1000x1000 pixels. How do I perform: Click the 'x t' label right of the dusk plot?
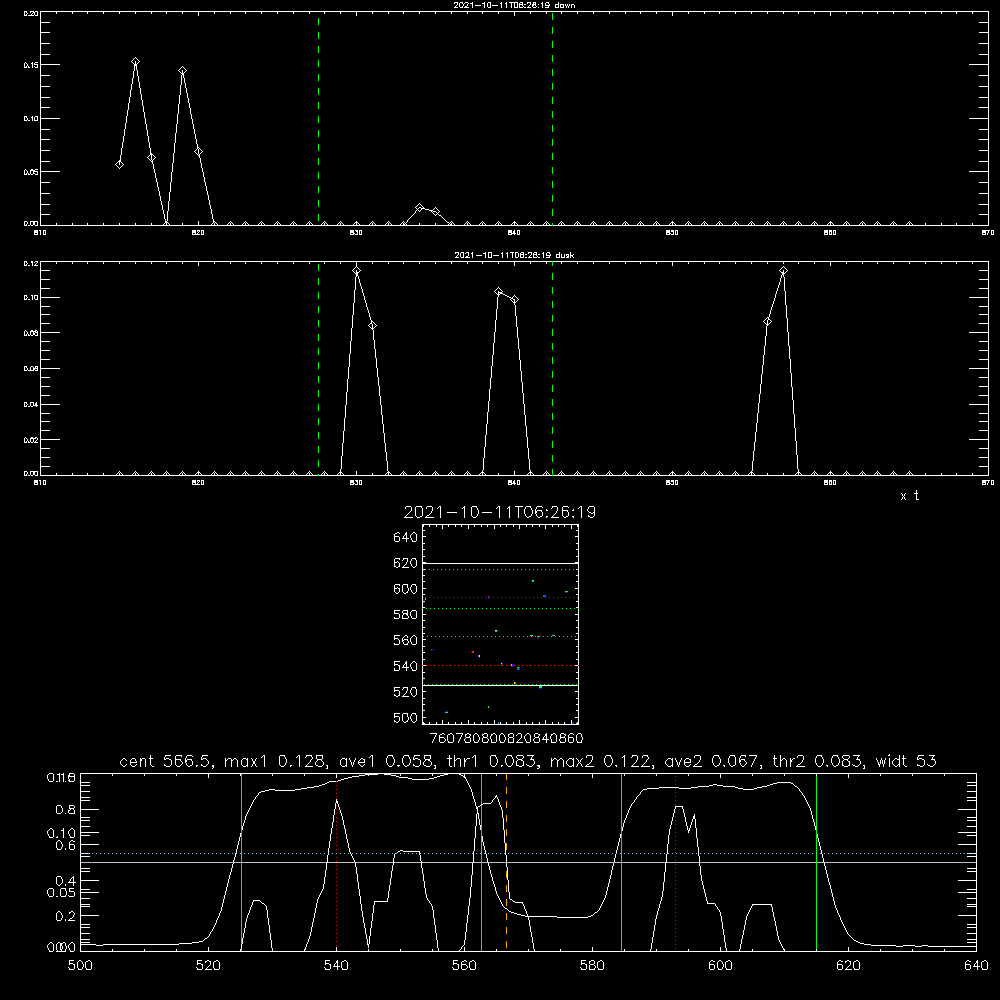pos(909,496)
